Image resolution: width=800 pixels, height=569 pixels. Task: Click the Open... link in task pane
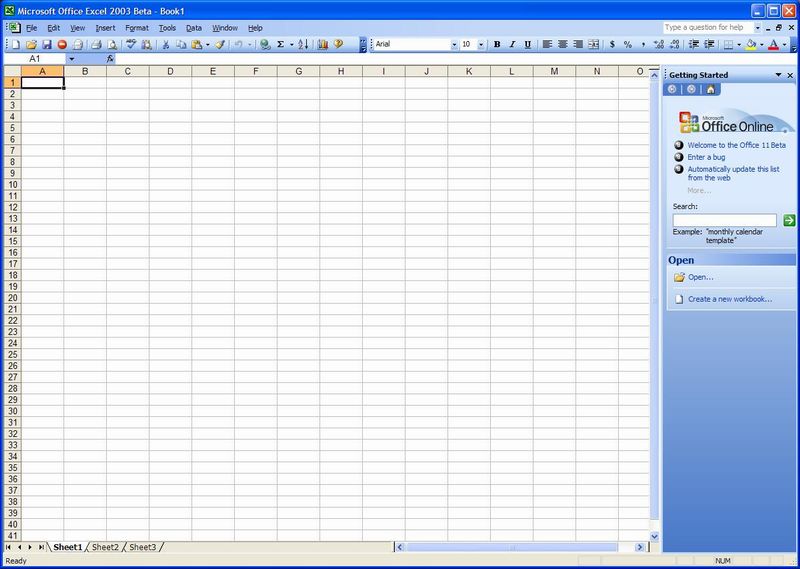[701, 277]
